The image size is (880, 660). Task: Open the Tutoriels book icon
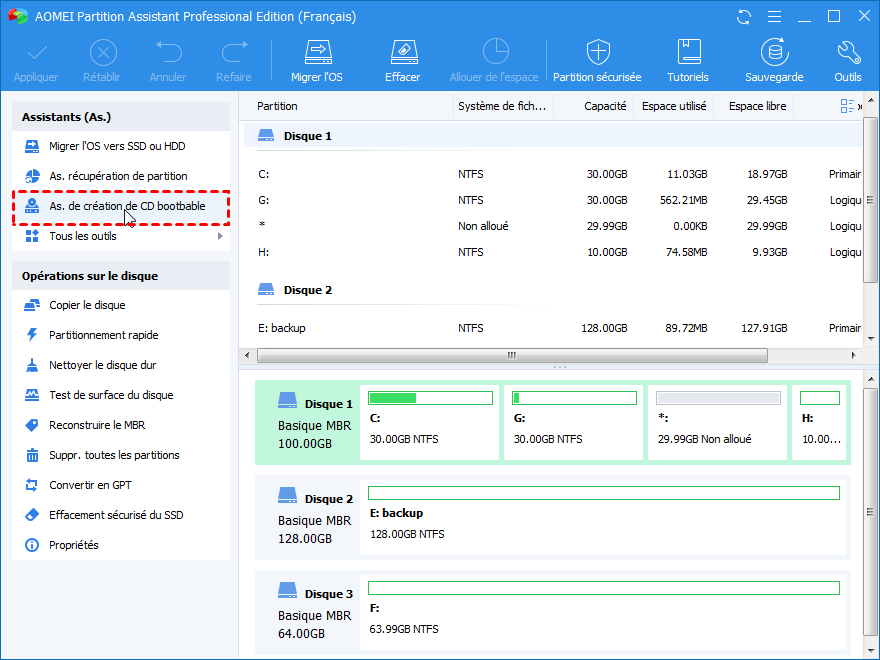[688, 53]
